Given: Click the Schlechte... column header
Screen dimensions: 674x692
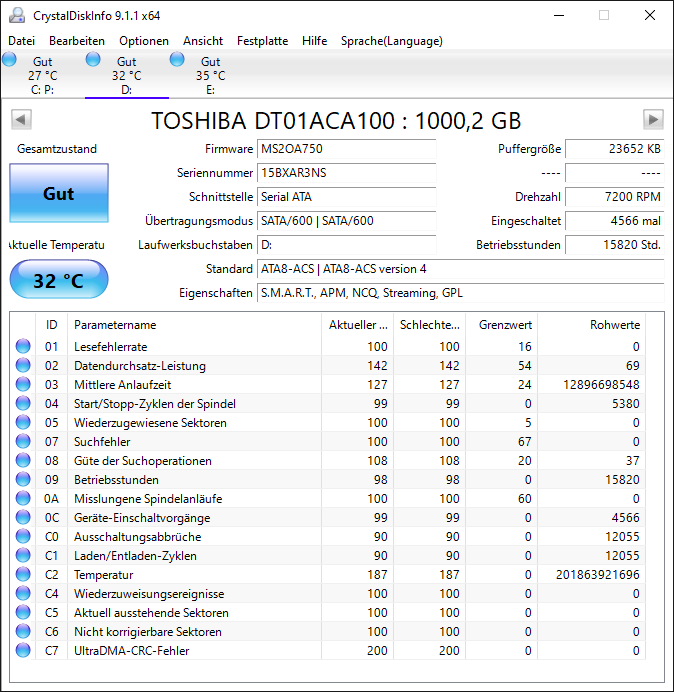Looking at the screenshot, I should (430, 325).
